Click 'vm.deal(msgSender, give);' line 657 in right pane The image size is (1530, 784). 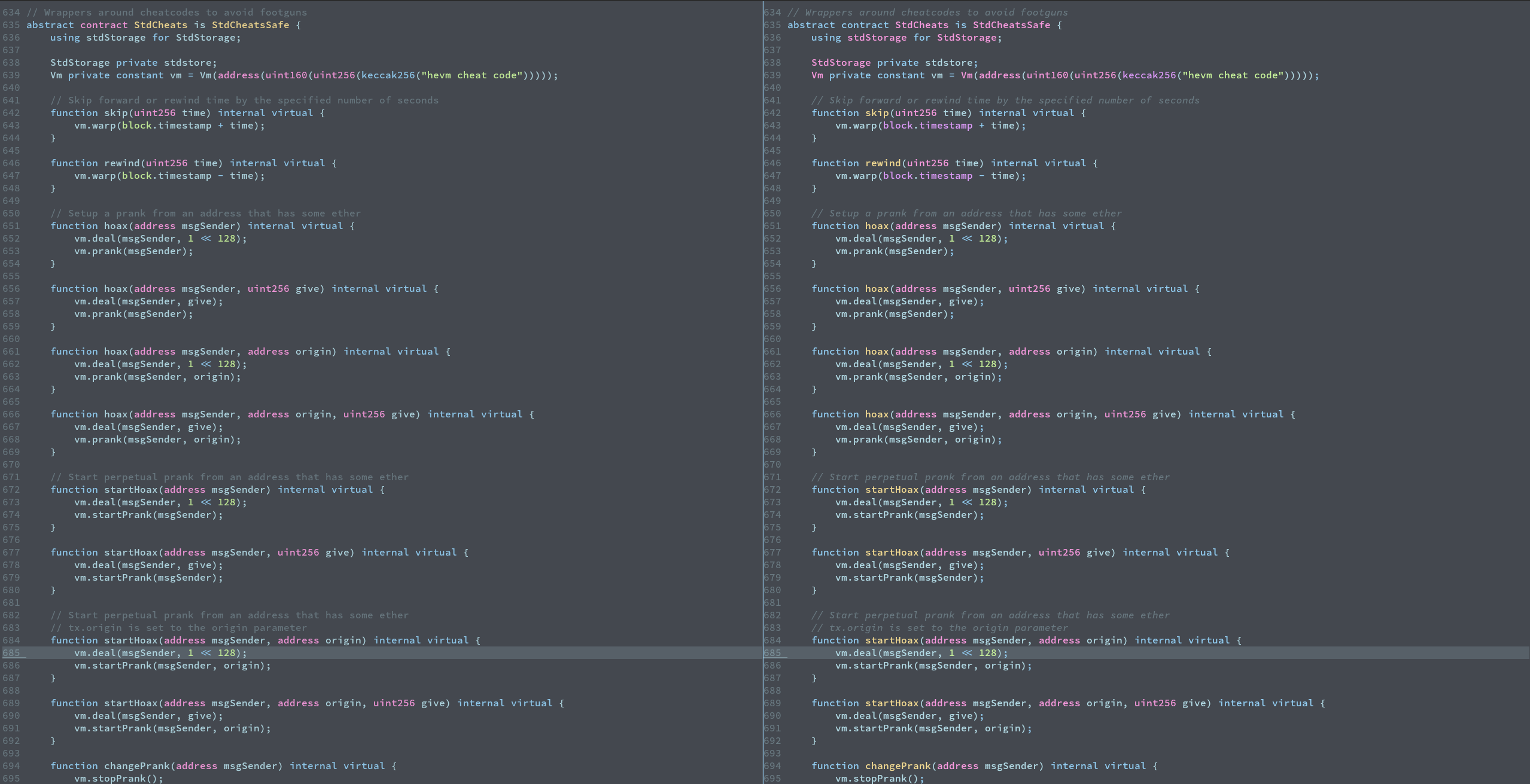click(910, 301)
